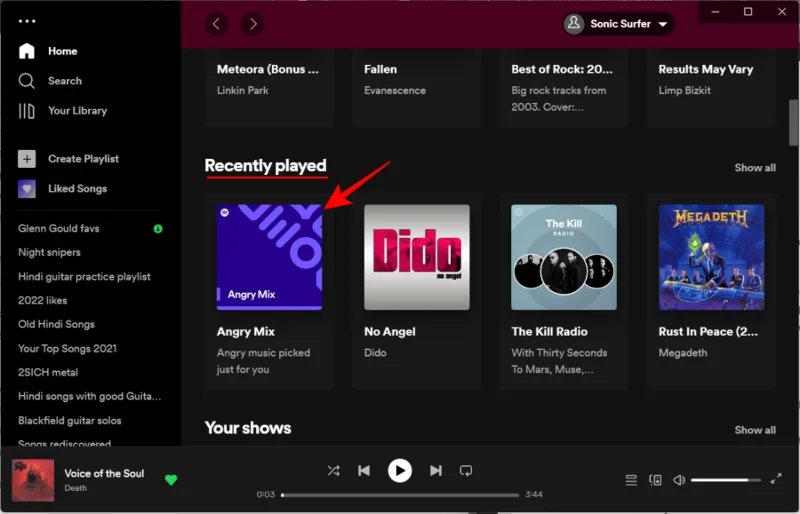The image size is (800, 514).
Task: Open Hindi guitar practice playlist
Action: 84,277
